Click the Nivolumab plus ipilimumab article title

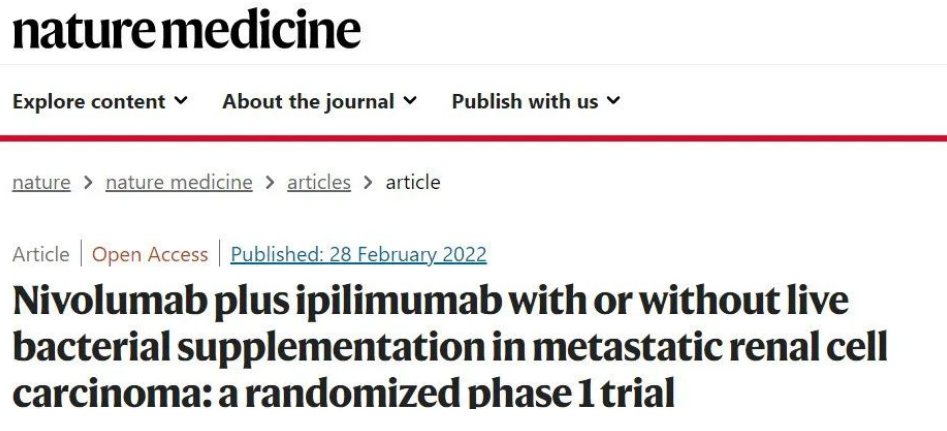[x=450, y=347]
